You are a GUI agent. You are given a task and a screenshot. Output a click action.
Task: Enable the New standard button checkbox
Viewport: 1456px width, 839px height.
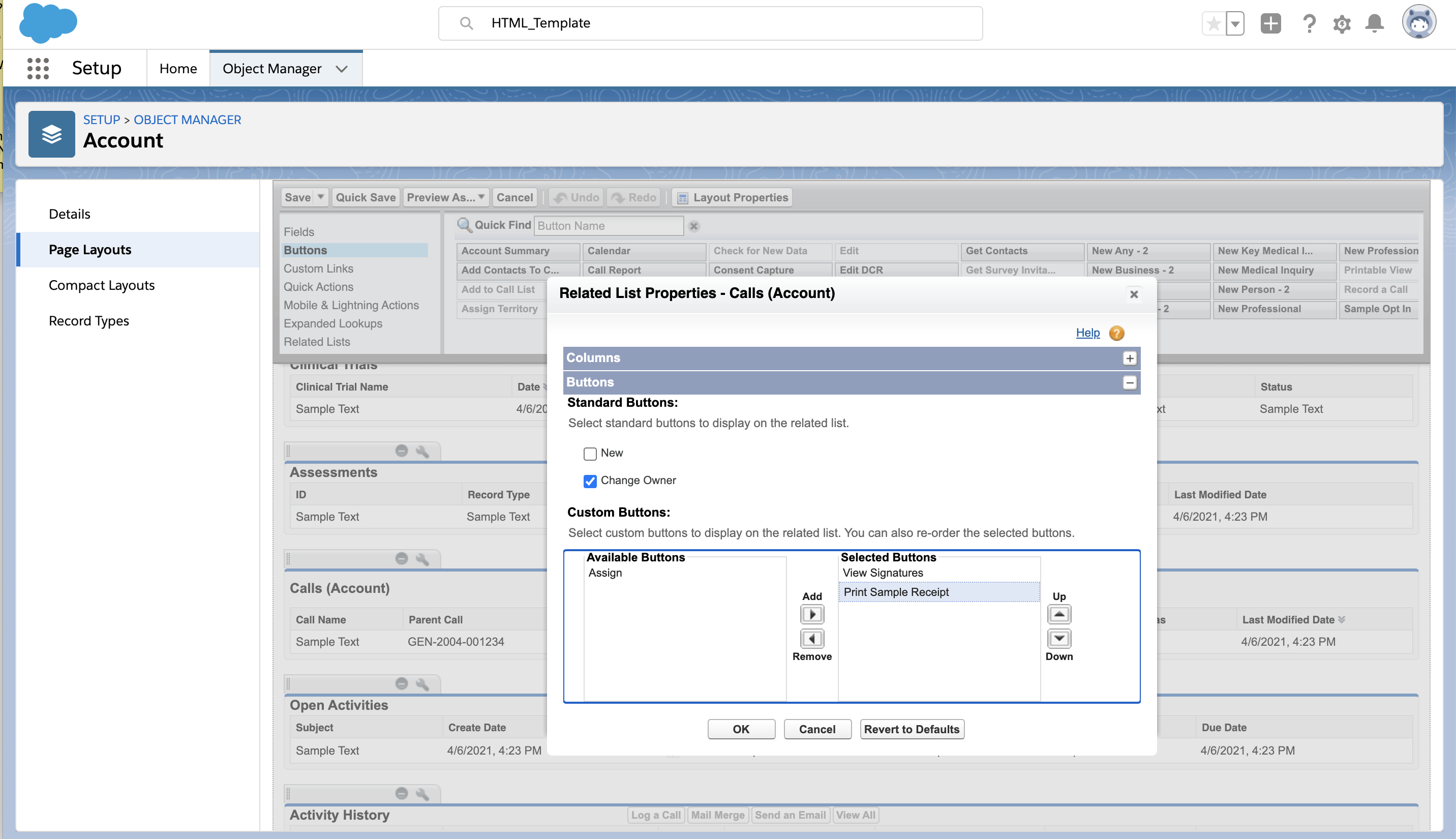coord(590,454)
